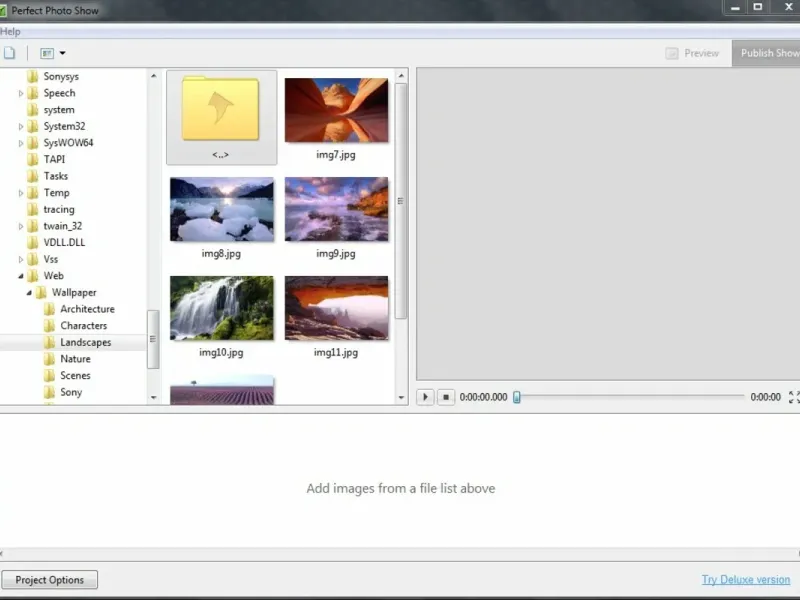This screenshot has height=600, width=800.
Task: Collapse the Web folder
Action: tap(21, 276)
